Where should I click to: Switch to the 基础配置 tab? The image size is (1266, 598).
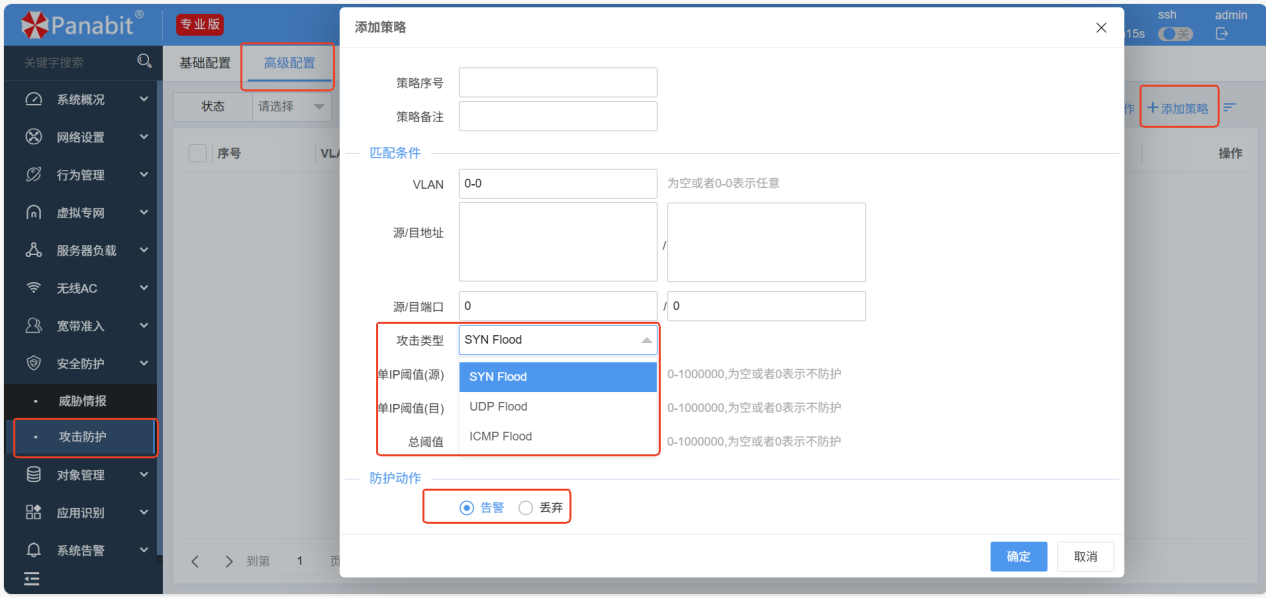click(x=205, y=63)
